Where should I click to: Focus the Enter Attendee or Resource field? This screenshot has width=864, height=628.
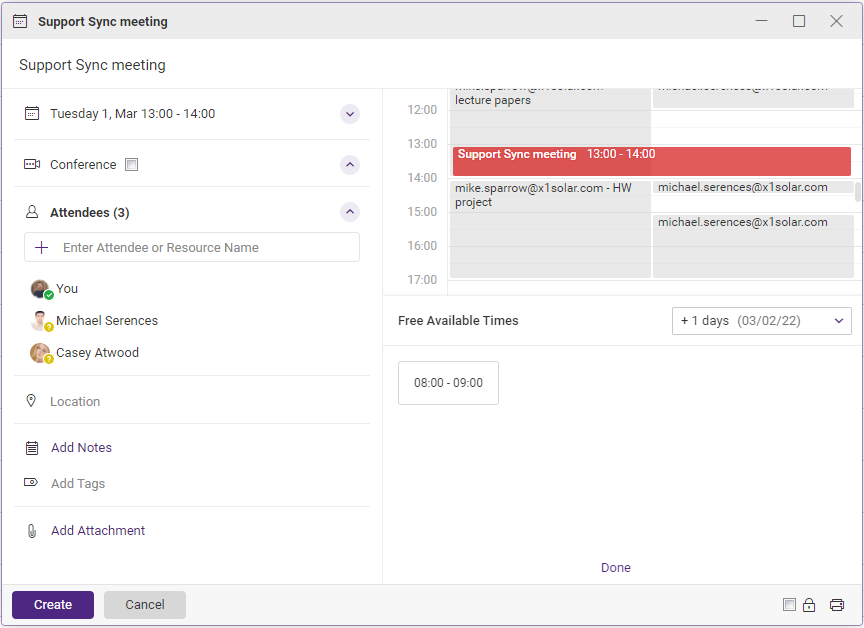tap(205, 248)
